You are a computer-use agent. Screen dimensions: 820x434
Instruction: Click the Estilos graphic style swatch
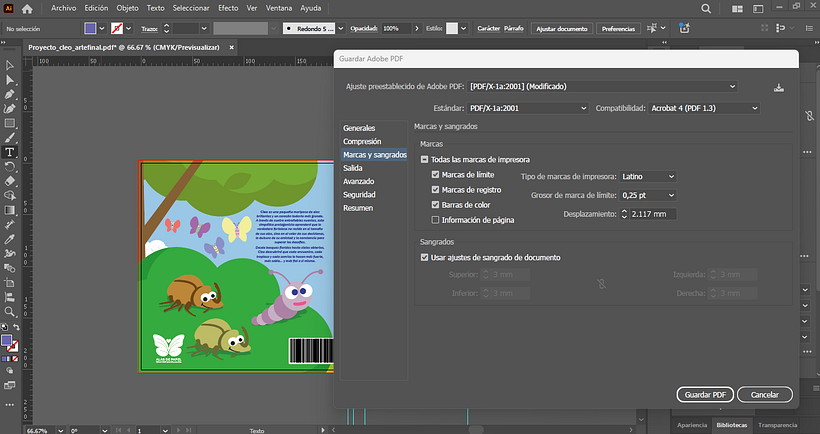point(452,28)
